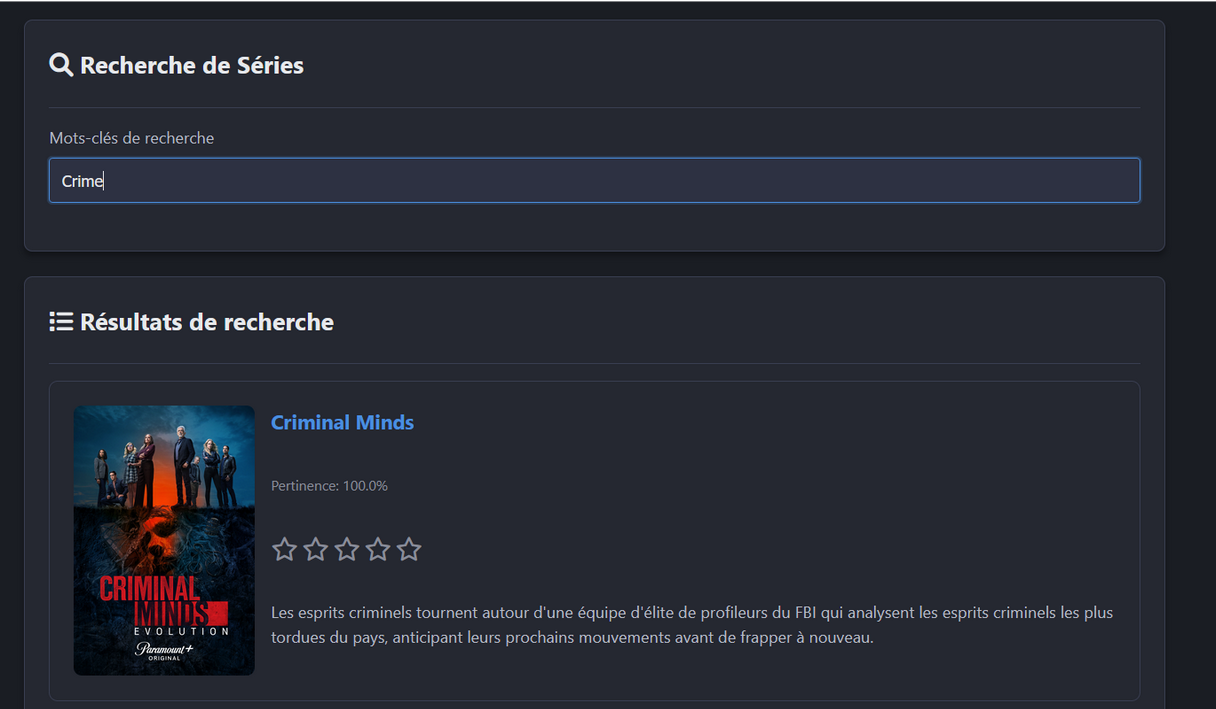Click the Pertinence 100.0% label
Viewport: 1216px width, 709px height.
coord(329,485)
